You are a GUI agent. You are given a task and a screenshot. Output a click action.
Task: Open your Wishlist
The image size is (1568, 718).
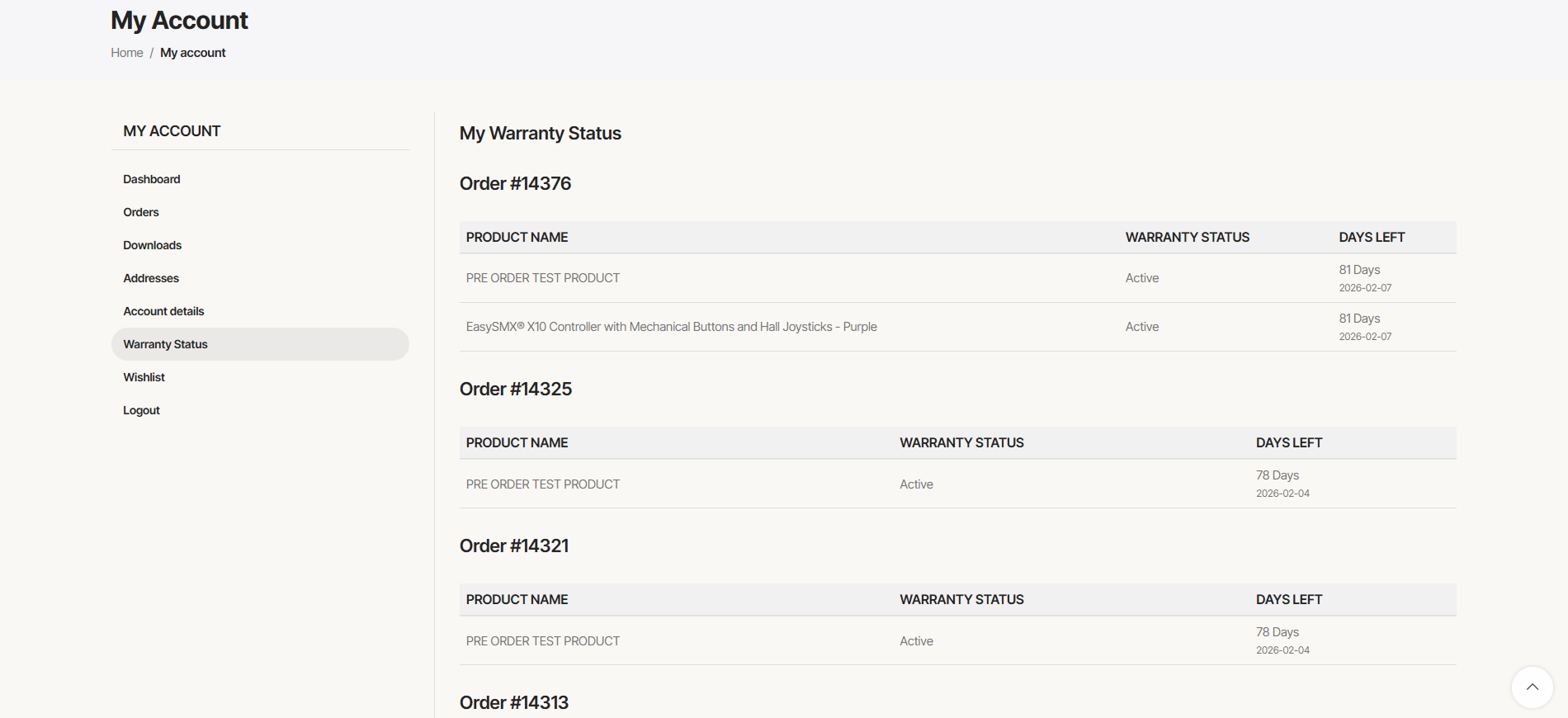tap(144, 377)
